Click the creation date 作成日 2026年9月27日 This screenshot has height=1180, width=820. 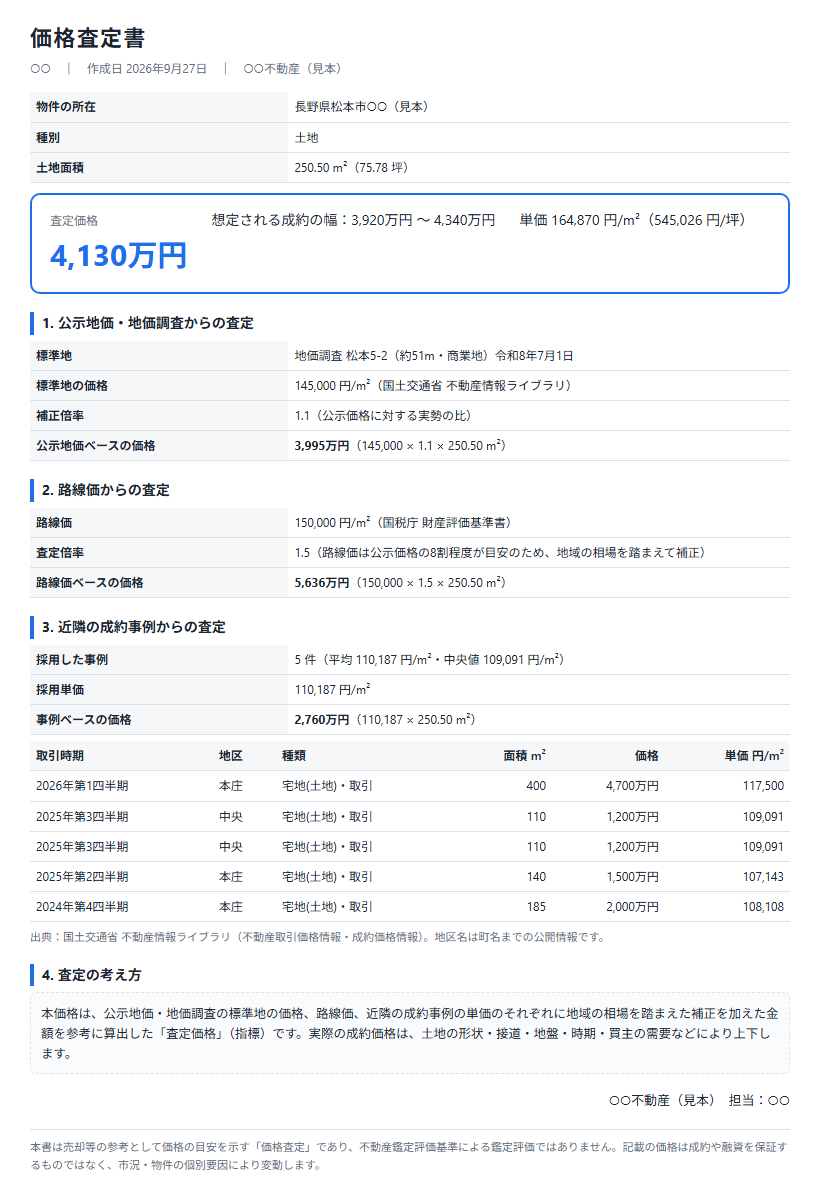[x=147, y=68]
